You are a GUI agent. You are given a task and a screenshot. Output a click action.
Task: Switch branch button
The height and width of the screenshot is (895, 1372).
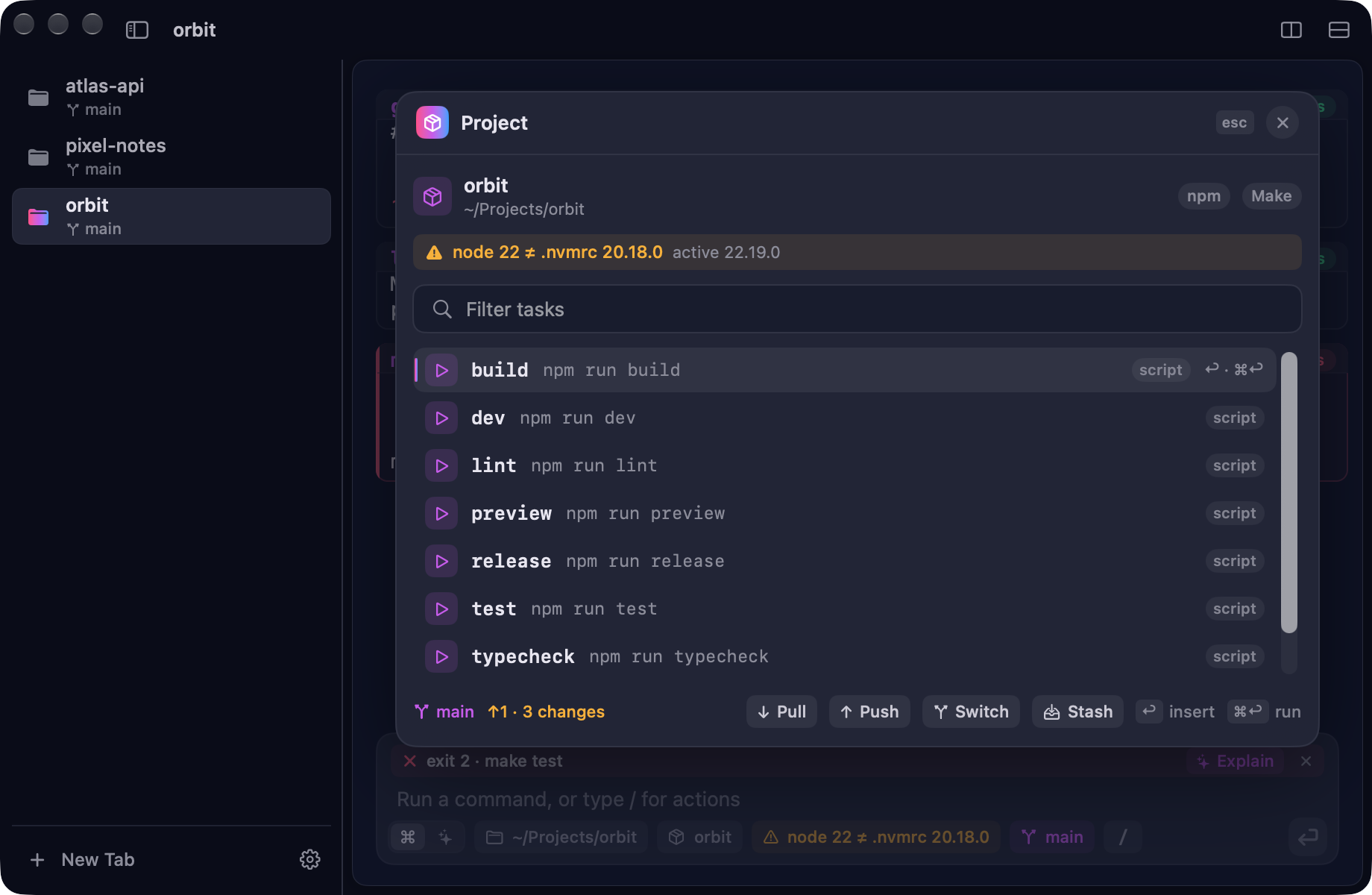pos(971,712)
